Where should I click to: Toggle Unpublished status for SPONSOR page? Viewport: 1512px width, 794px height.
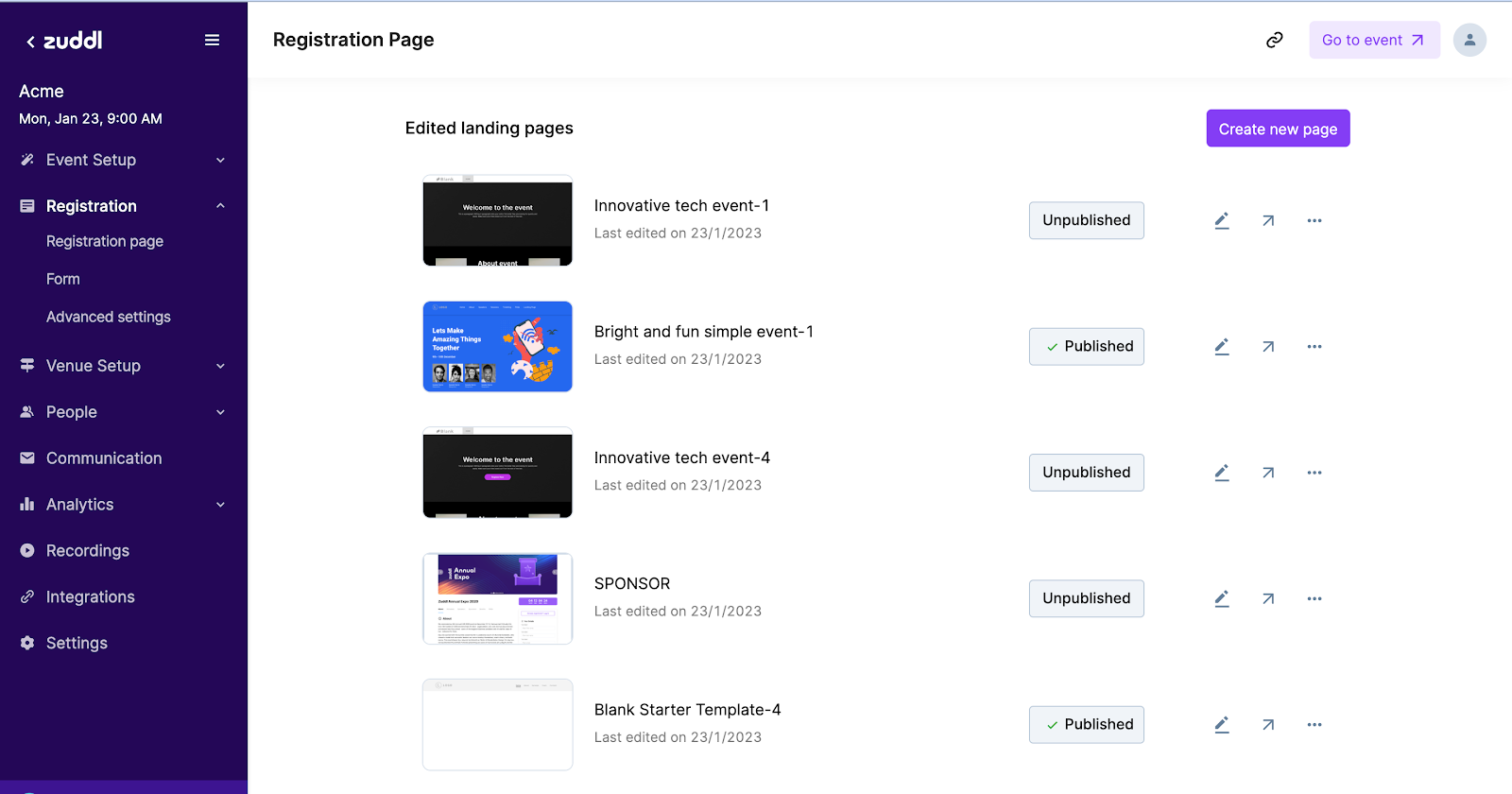(1087, 598)
